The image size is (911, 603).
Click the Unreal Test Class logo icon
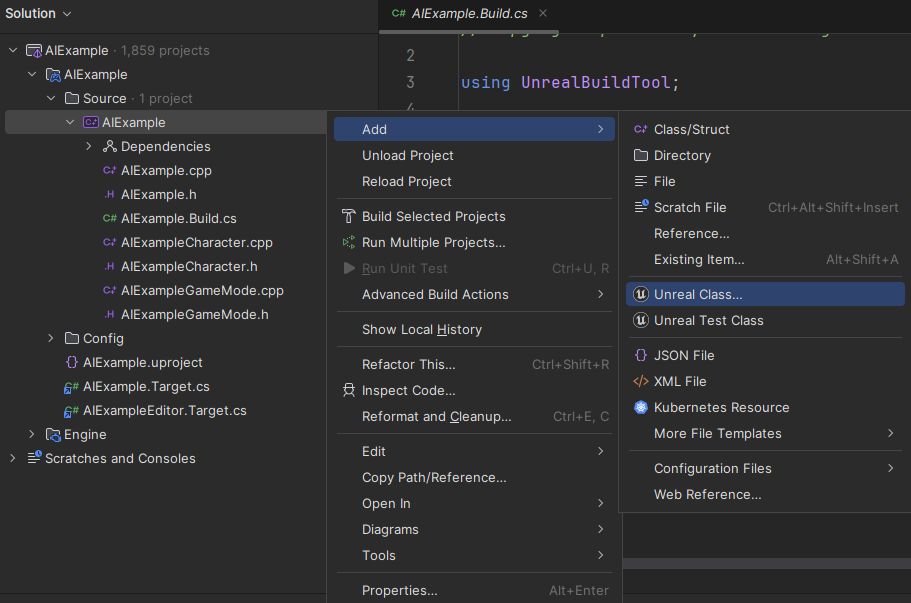641,320
